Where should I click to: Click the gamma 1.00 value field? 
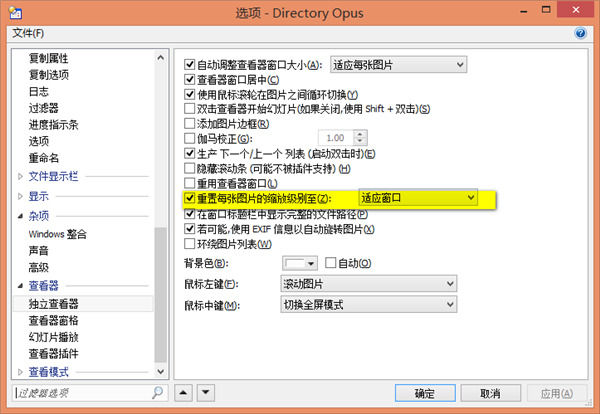[336, 138]
